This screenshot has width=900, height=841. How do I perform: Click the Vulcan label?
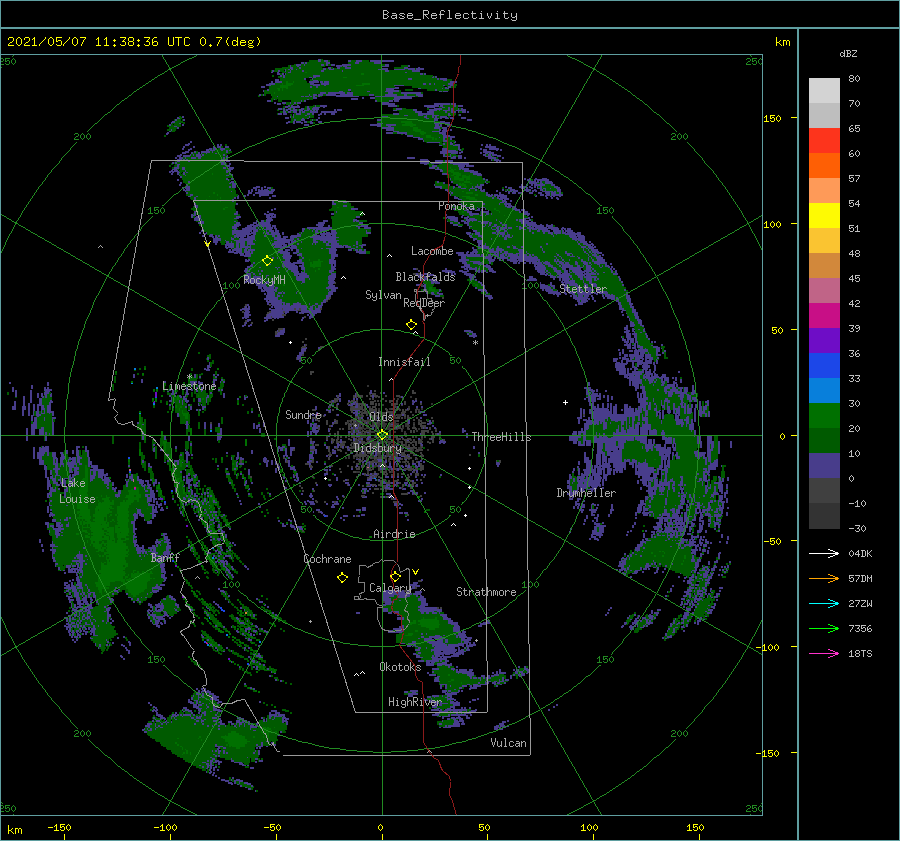pos(509,743)
